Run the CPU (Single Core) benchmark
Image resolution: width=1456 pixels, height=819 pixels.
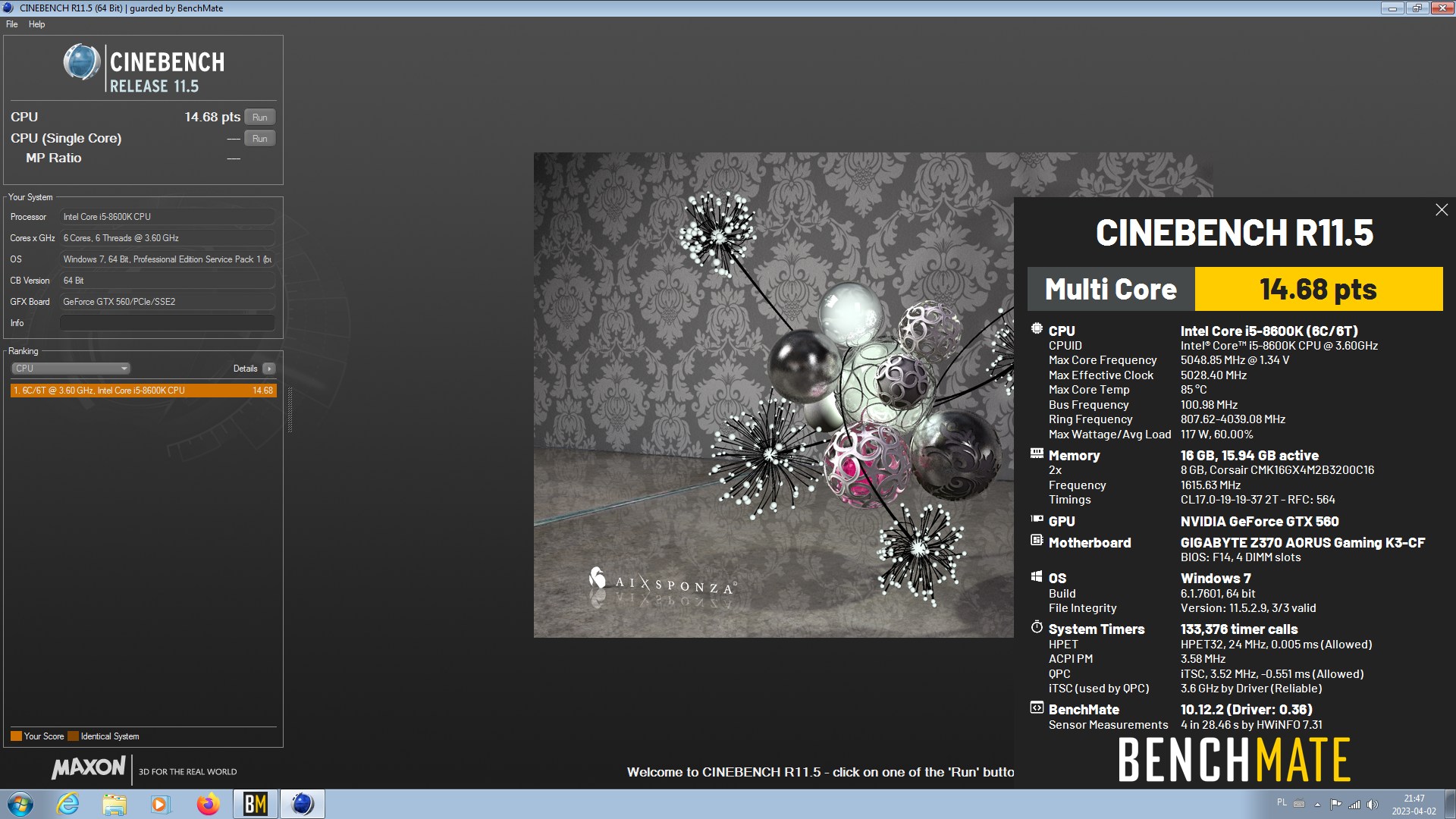coord(260,139)
